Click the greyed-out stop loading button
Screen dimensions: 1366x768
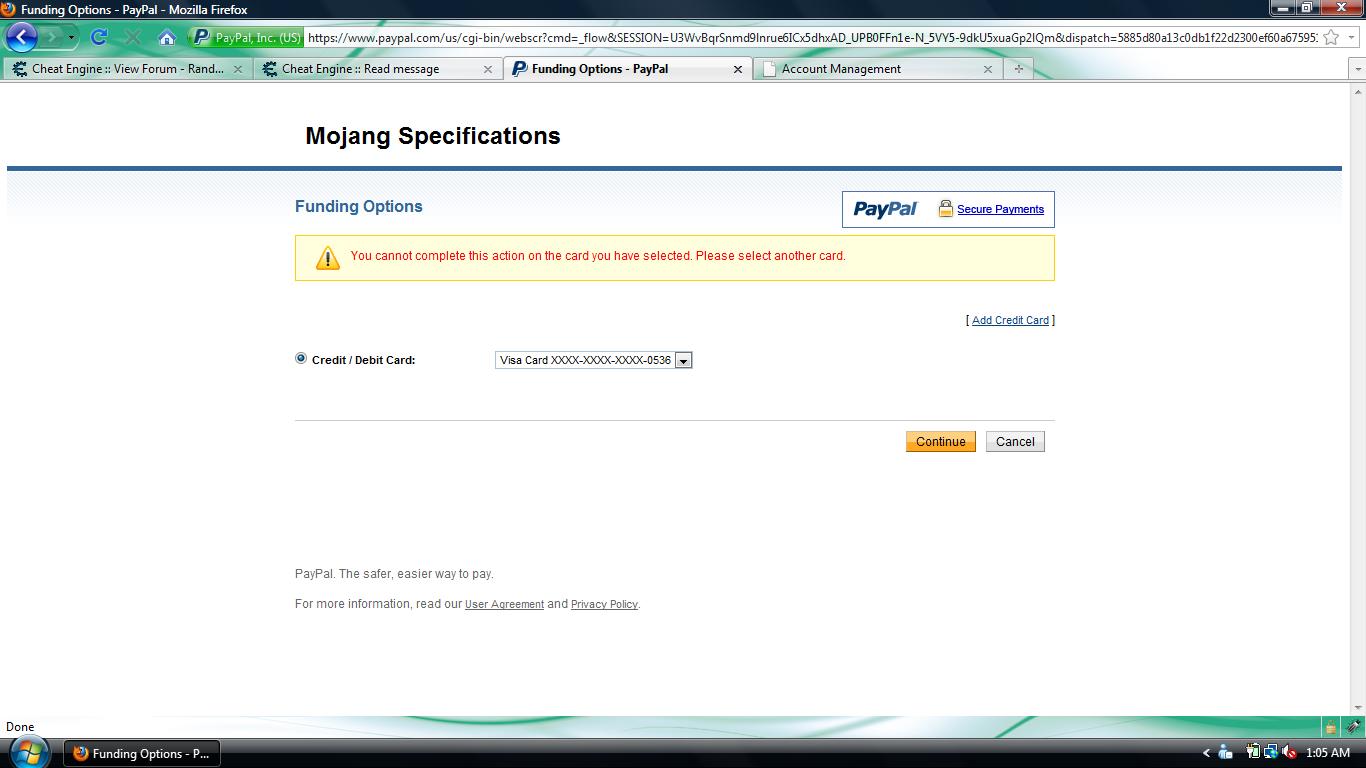pos(132,37)
